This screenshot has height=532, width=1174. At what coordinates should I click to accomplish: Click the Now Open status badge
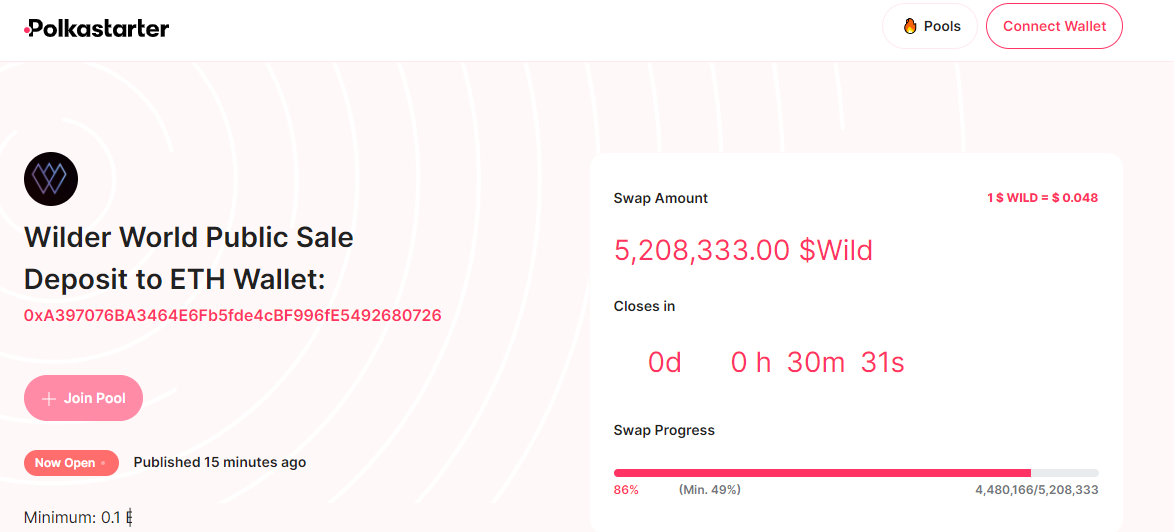pos(71,463)
